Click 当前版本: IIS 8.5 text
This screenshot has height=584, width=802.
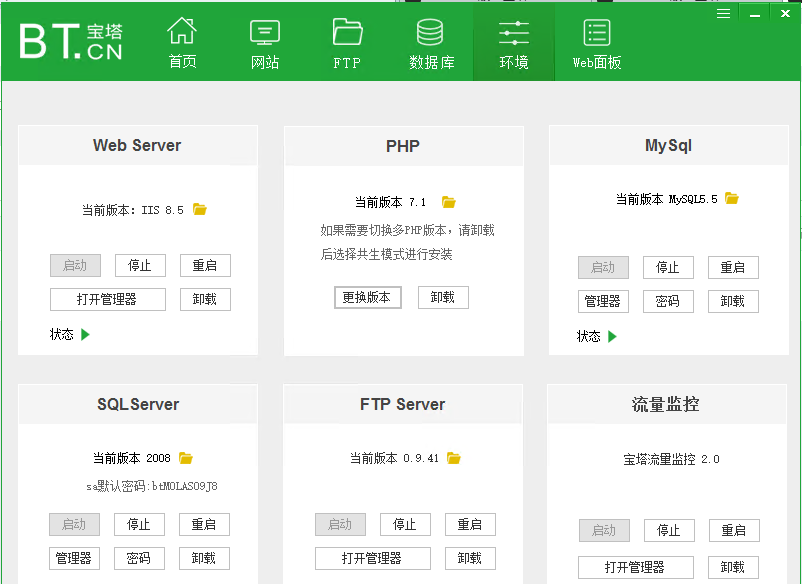tap(133, 210)
